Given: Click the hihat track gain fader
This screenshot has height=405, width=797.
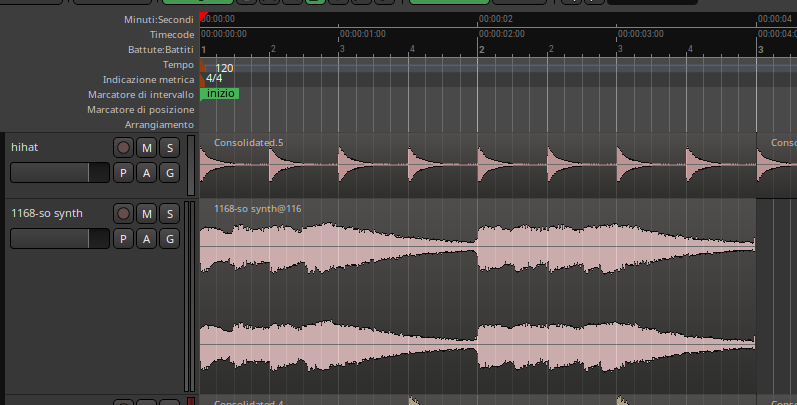Looking at the screenshot, I should tap(60, 173).
